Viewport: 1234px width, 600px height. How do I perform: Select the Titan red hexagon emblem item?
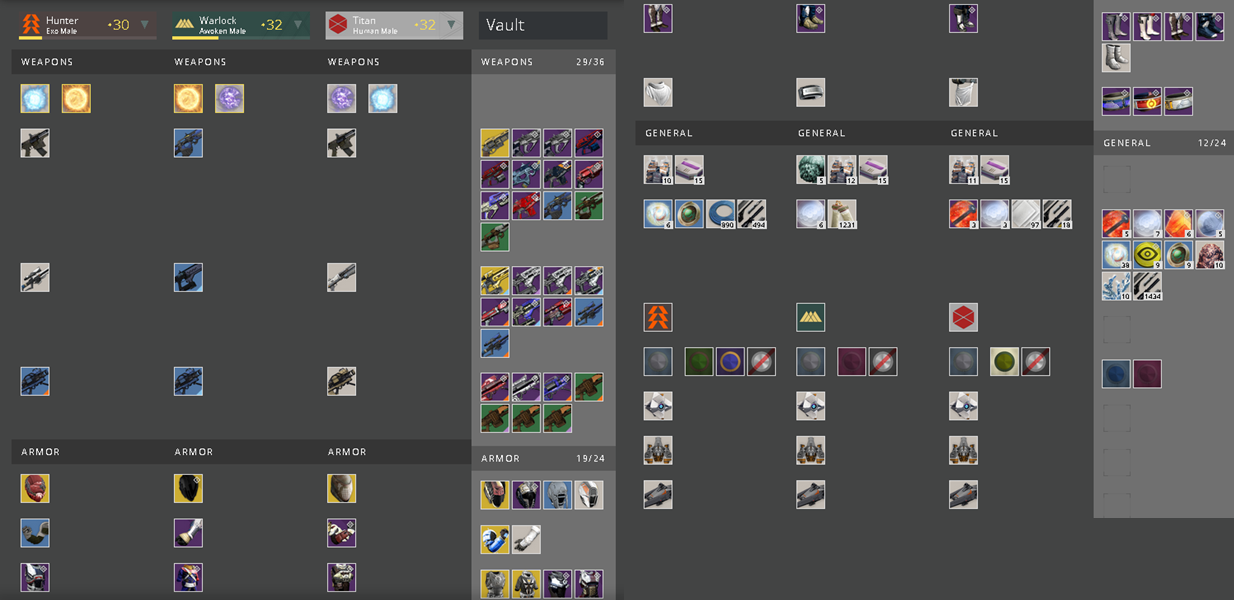[963, 317]
